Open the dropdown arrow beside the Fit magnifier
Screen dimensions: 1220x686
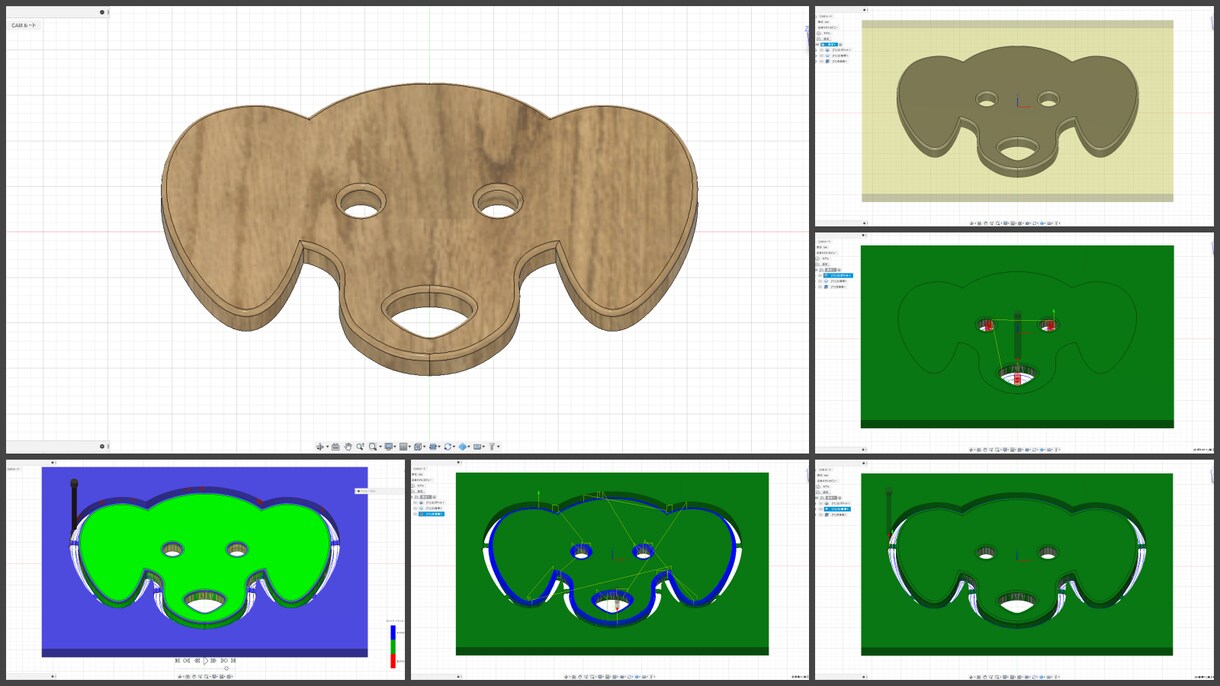click(x=379, y=447)
